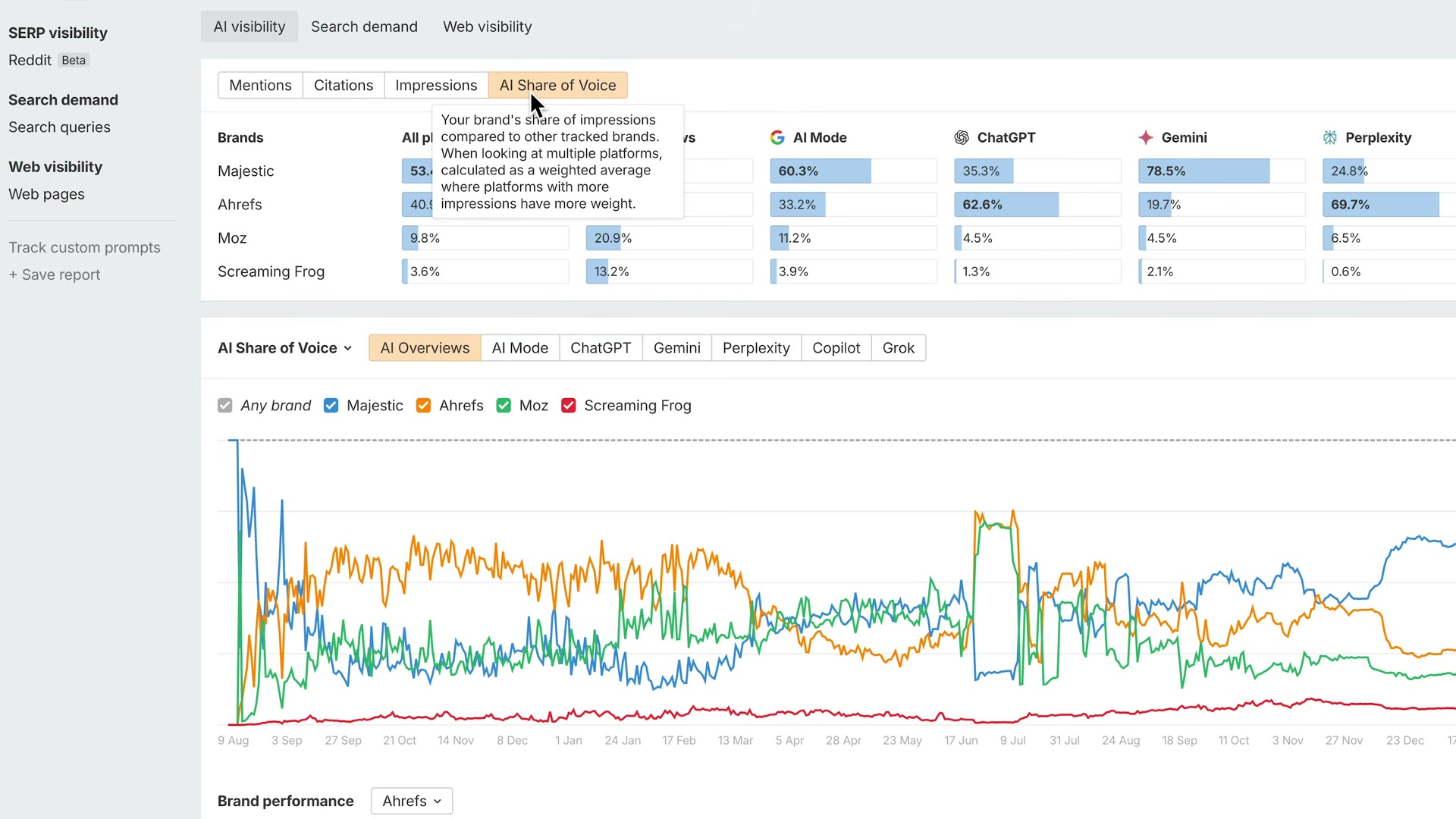Image resolution: width=1456 pixels, height=819 pixels.
Task: Uncheck the Moz brand checkbox
Action: (504, 406)
